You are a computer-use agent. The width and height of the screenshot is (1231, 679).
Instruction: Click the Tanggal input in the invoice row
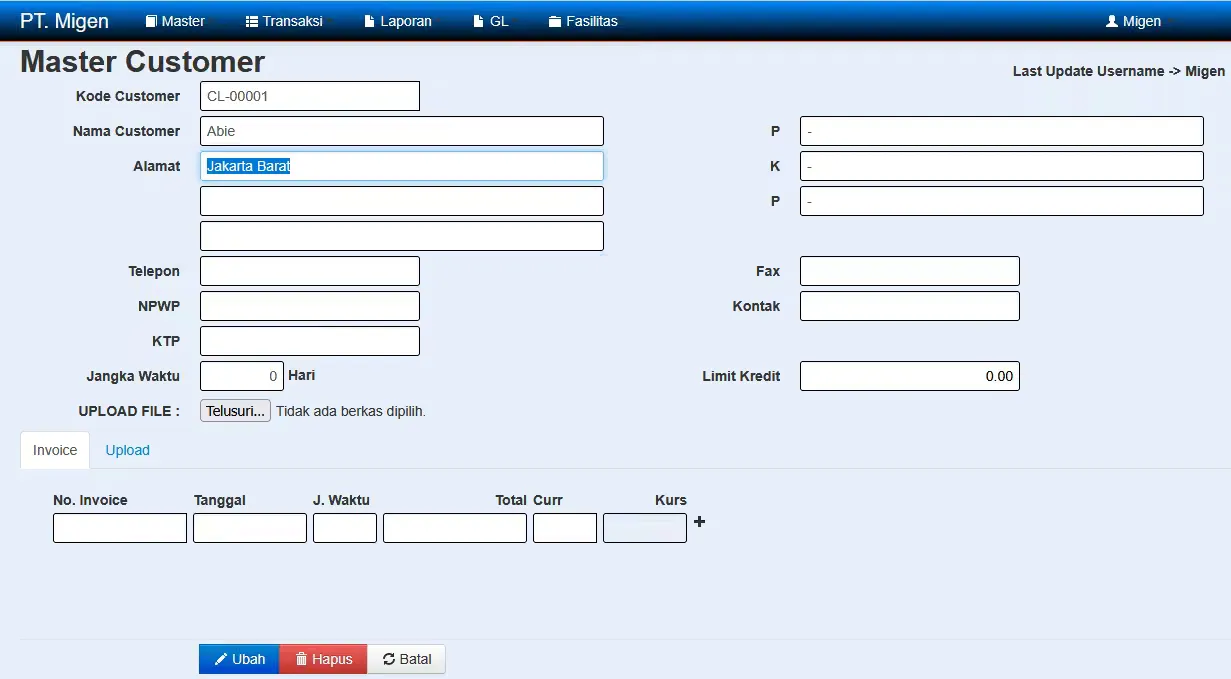coord(250,528)
